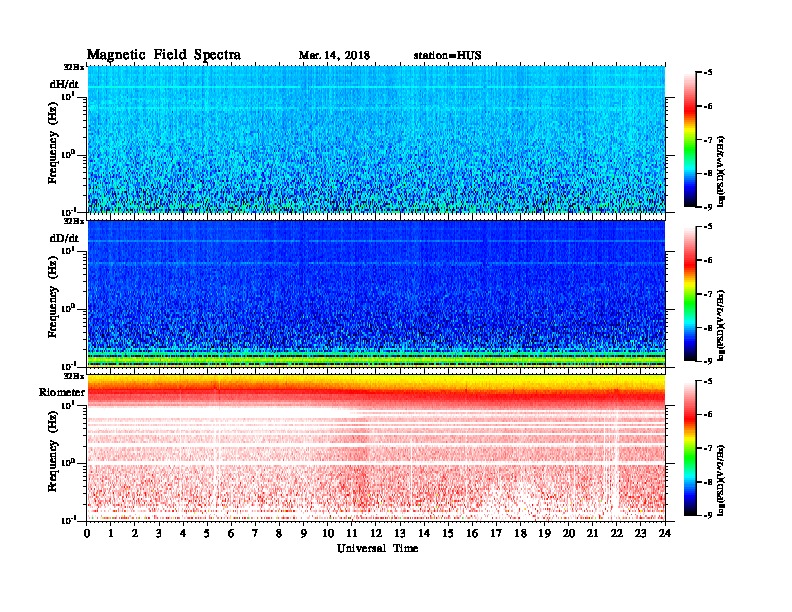Click the Riometer spectrogram plot area

(376, 448)
